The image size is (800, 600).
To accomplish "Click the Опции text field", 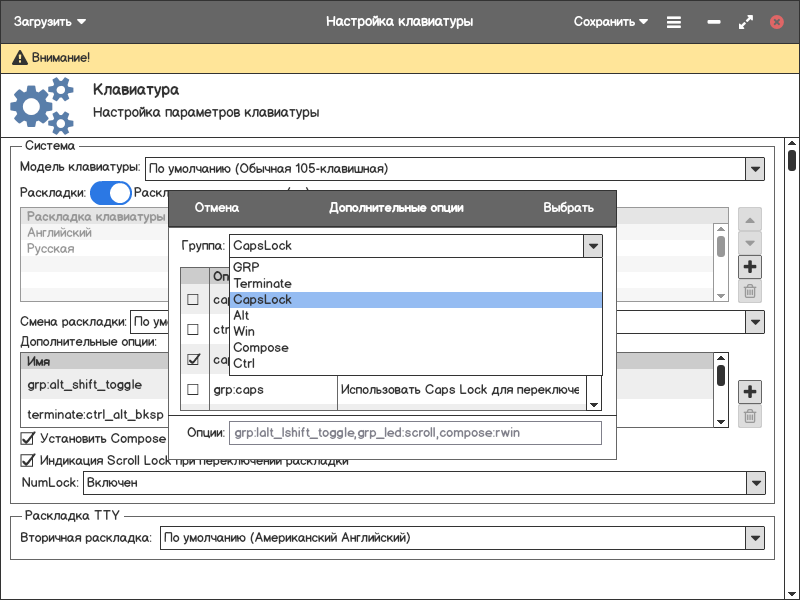I will [415, 433].
